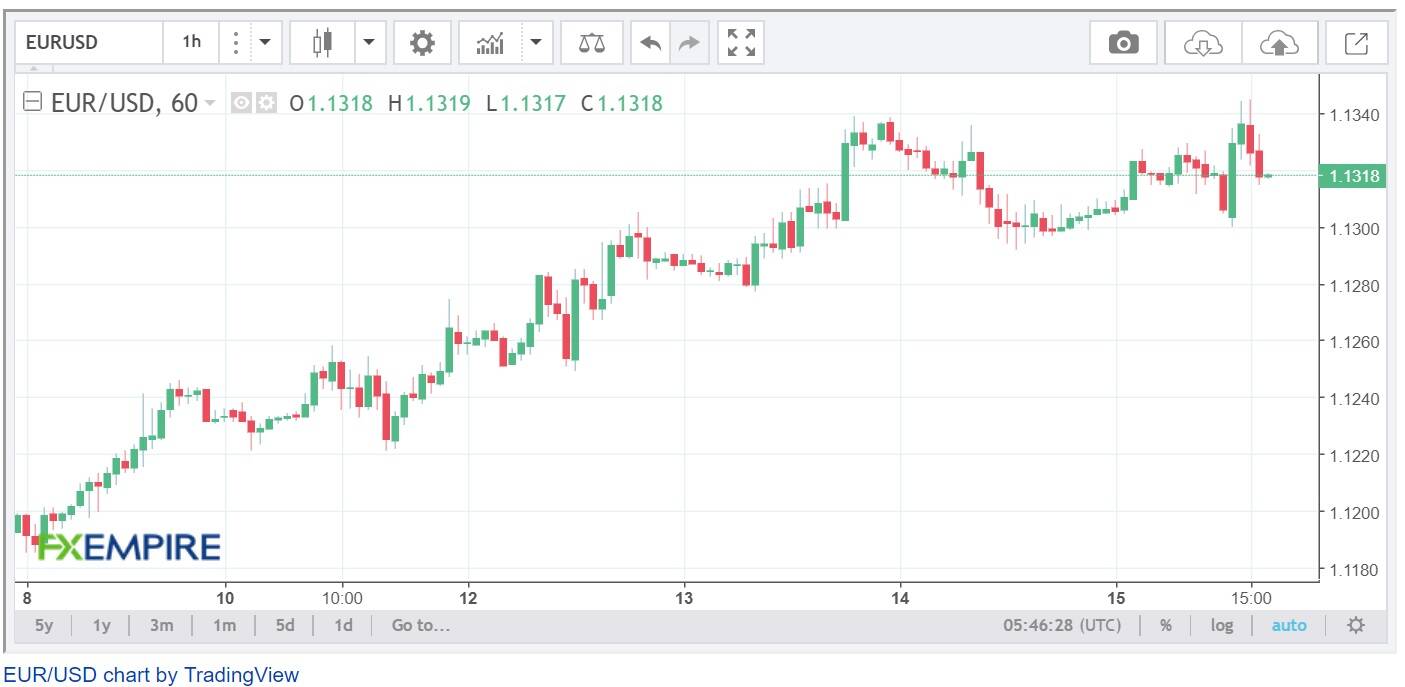Toggle the auto scale
1405x687 pixels.
tap(1288, 625)
